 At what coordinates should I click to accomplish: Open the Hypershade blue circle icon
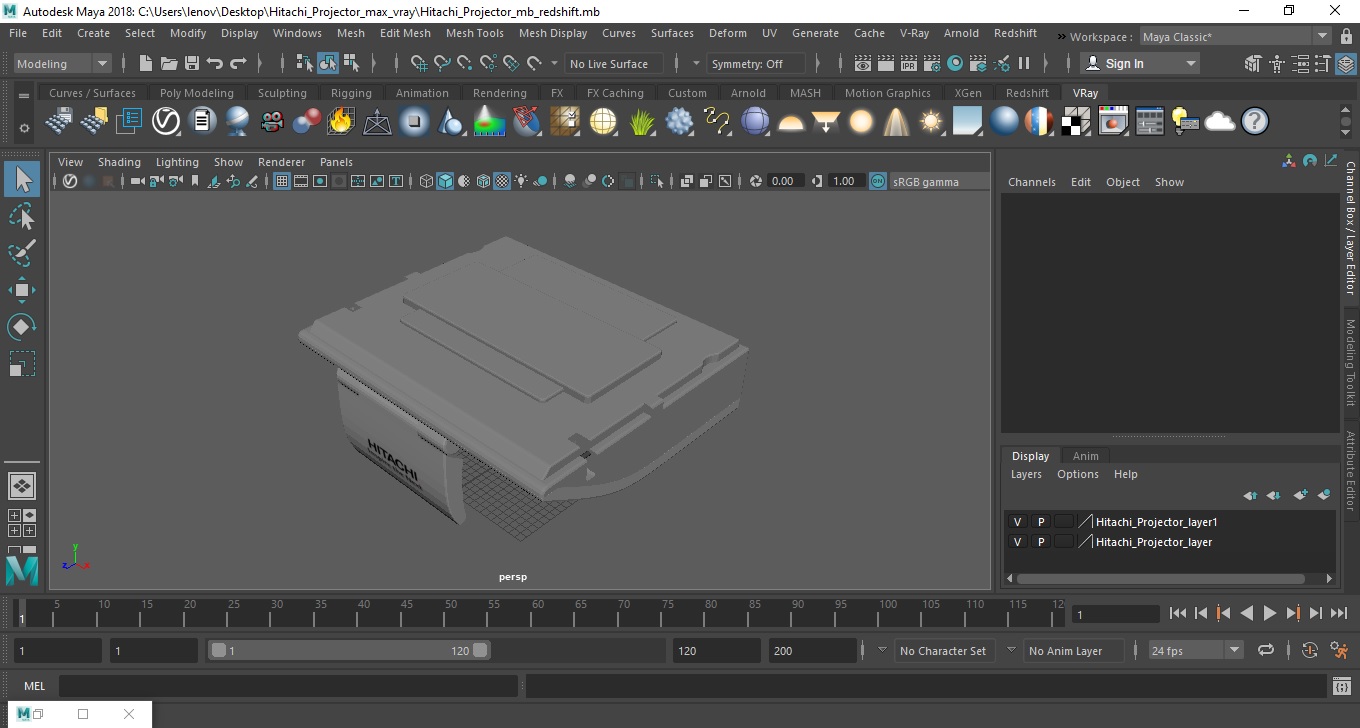pyautogui.click(x=955, y=63)
